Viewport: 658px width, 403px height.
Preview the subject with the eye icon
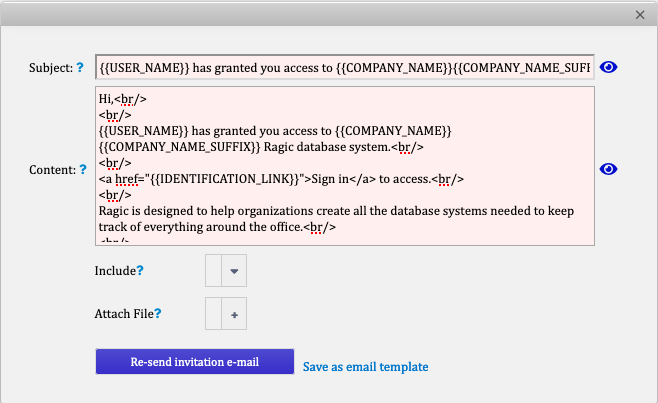(608, 67)
